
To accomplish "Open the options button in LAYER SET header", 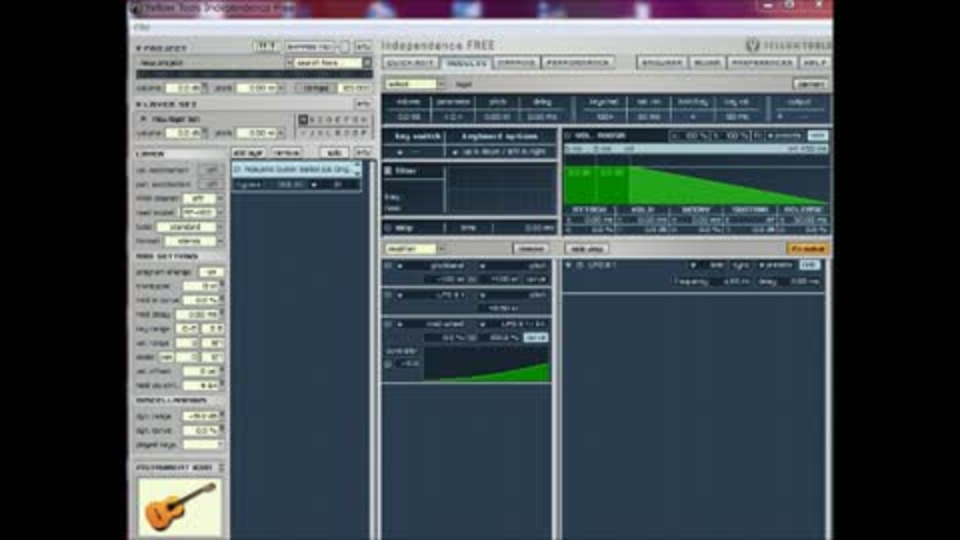I will (x=363, y=104).
